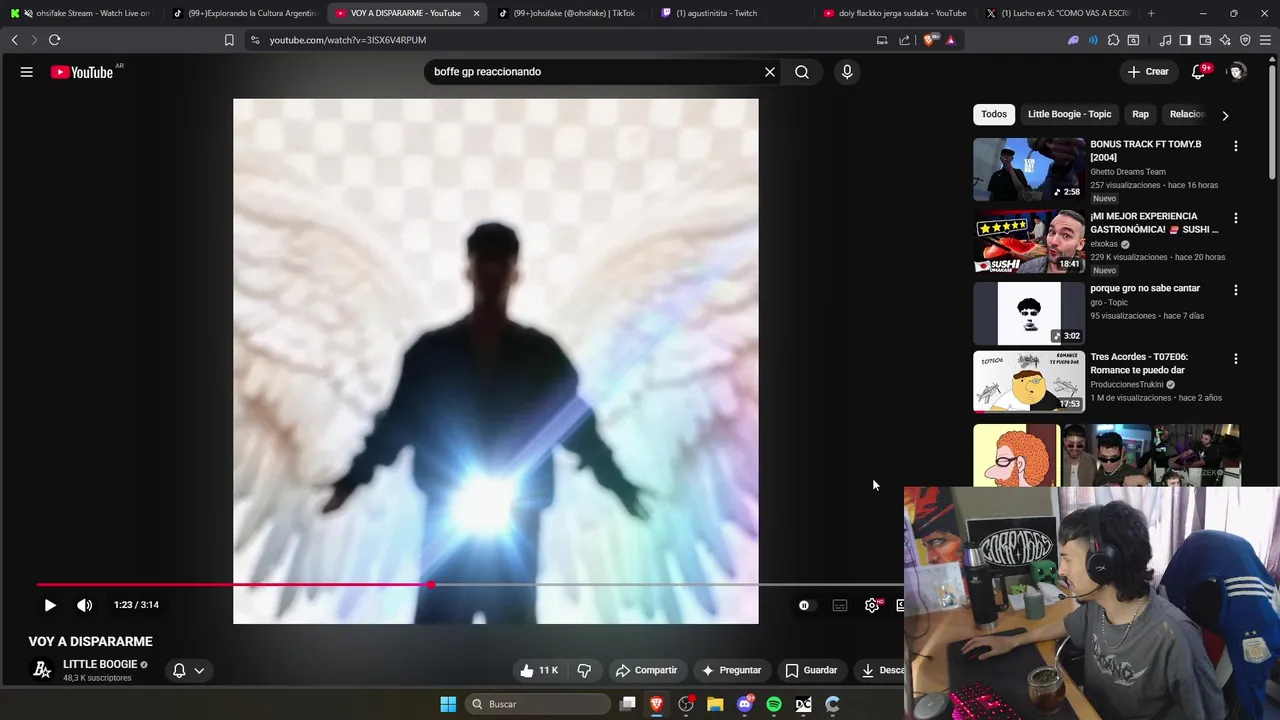Open BONUS TRACK FT TOMY.B thumbnail
The width and height of the screenshot is (1280, 720).
click(1029, 170)
